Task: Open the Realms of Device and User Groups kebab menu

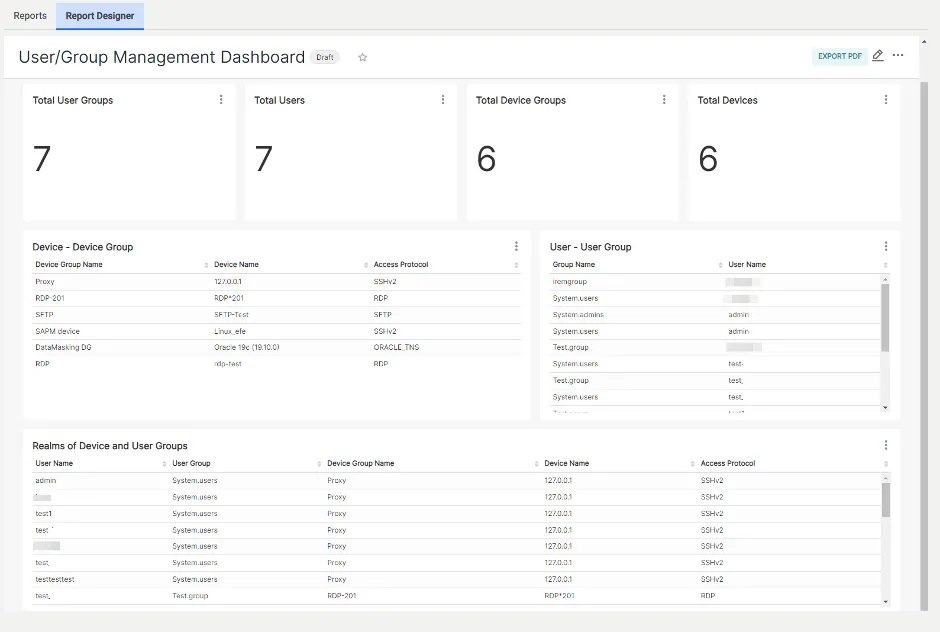Action: (886, 446)
